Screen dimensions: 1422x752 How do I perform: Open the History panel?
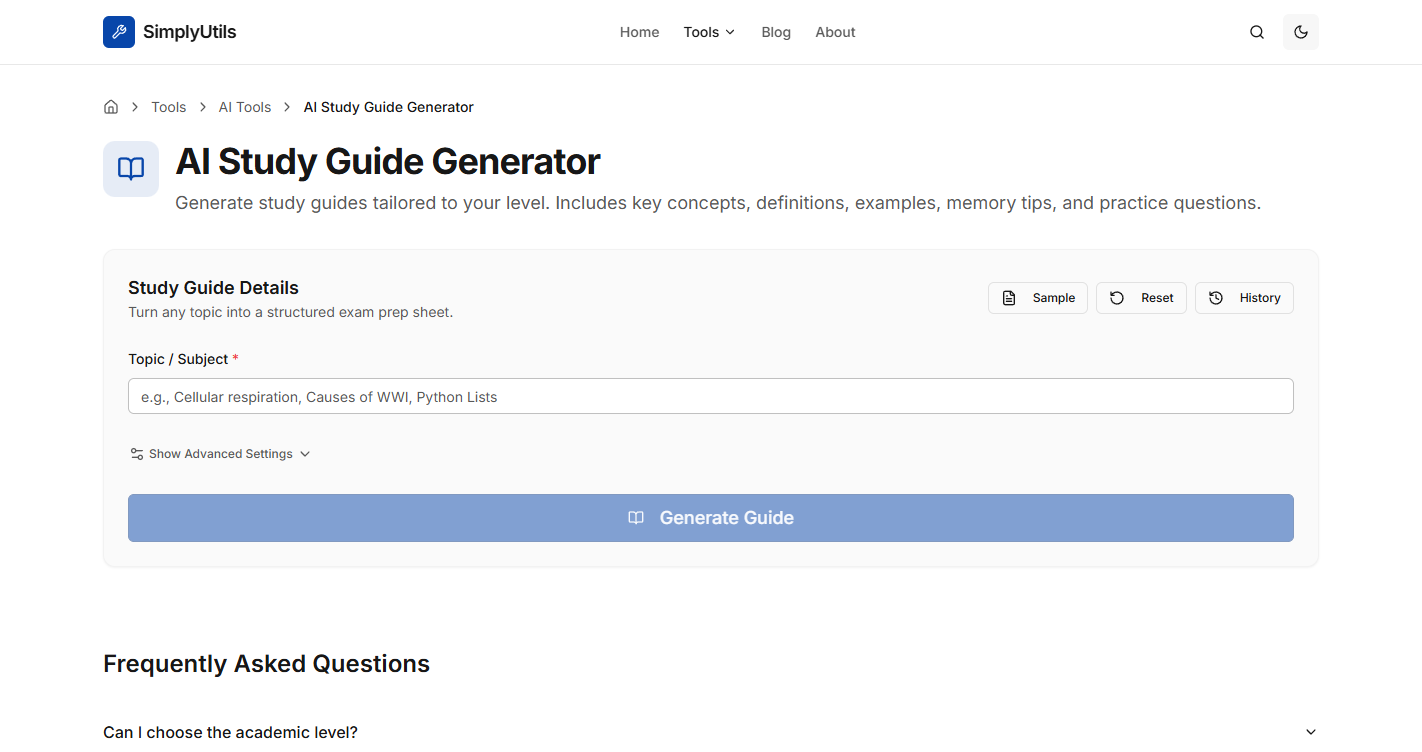[1244, 298]
